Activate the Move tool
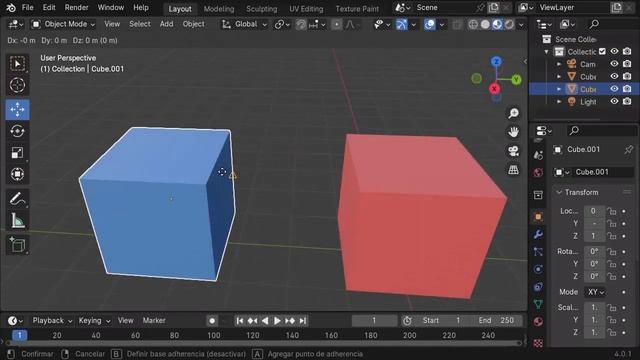640x360 pixels. 17,109
